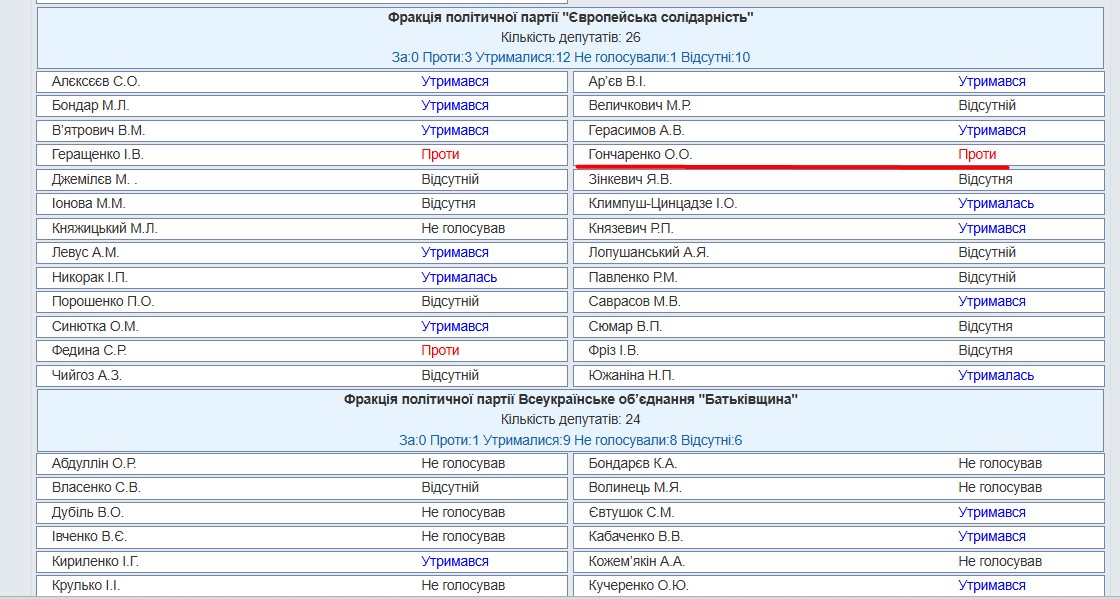
Task: Click the name Геращенко І.В.
Action: (x=97, y=154)
